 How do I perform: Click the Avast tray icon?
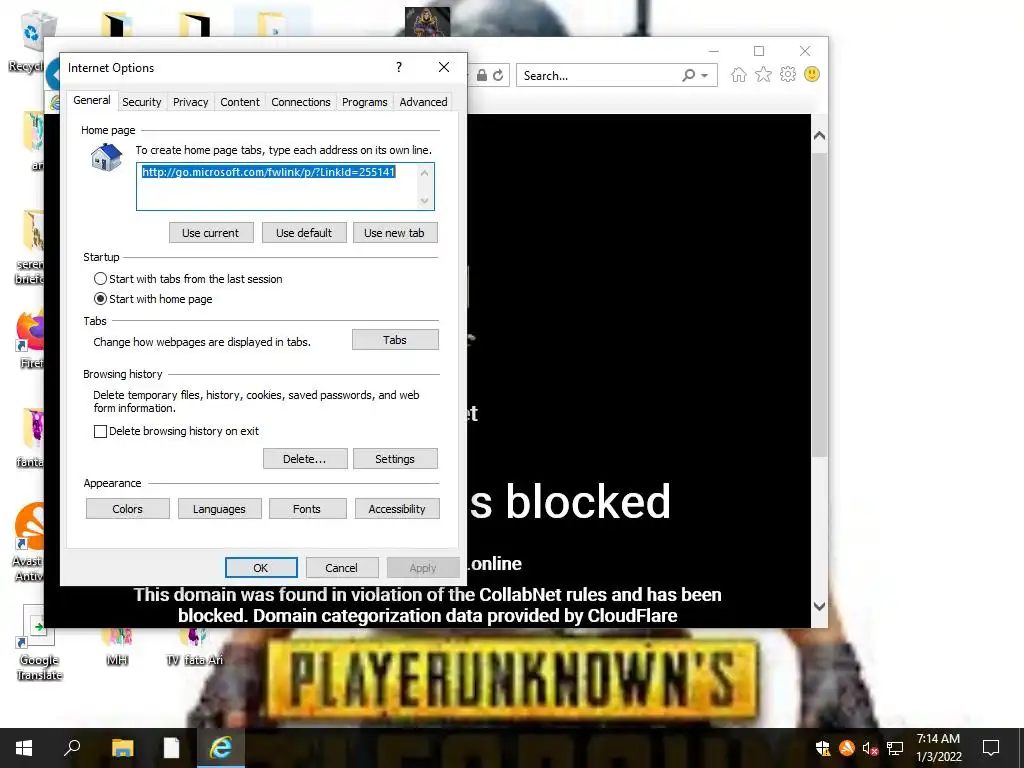click(847, 748)
